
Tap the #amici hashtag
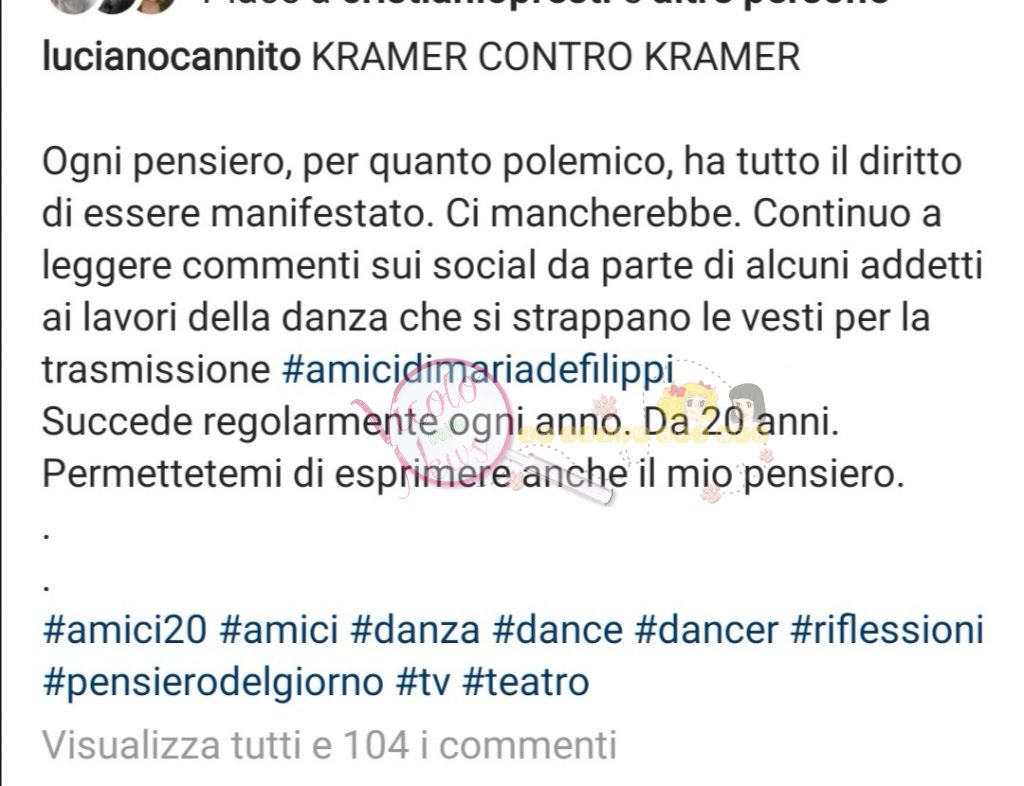(x=279, y=631)
